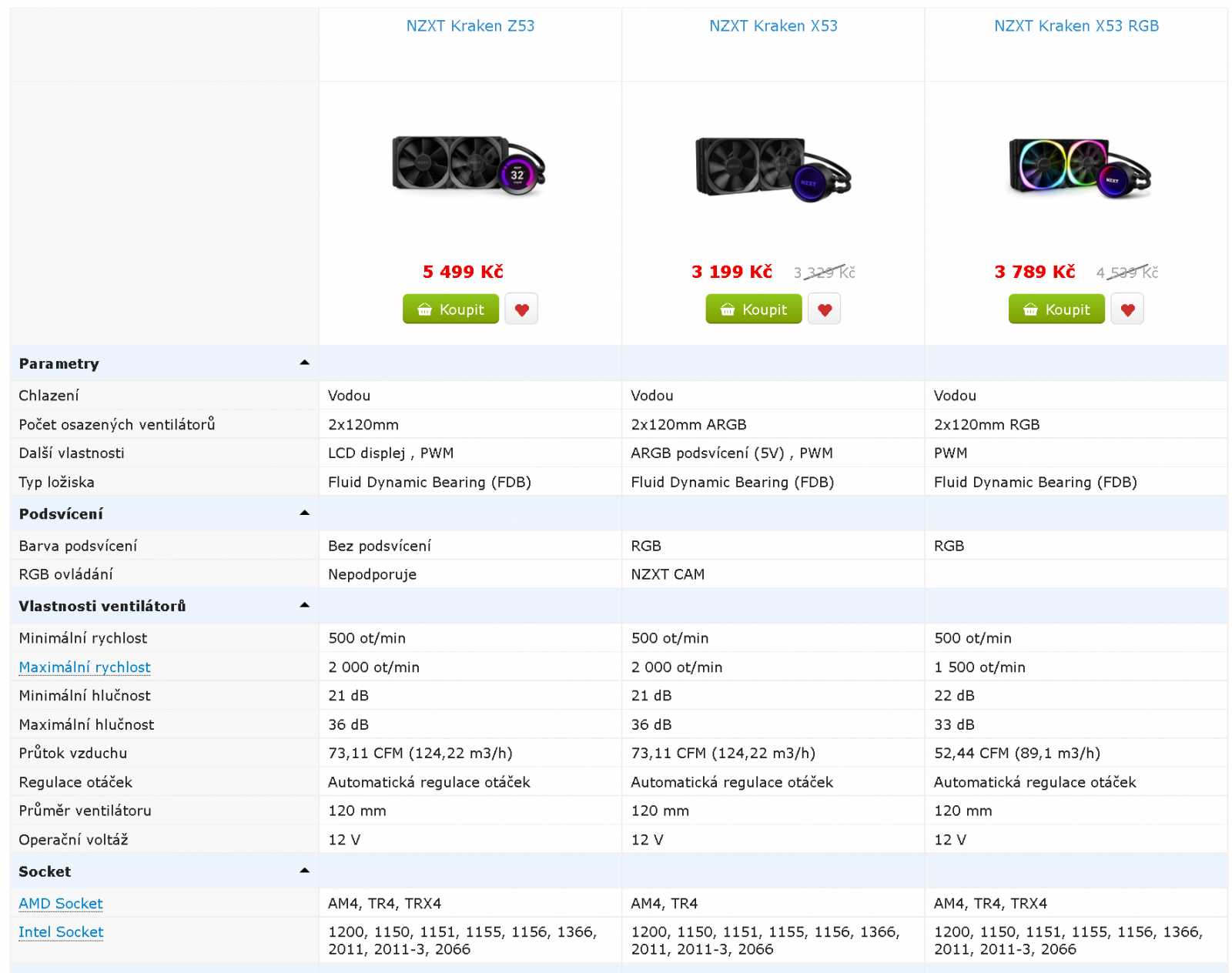1232x973 pixels.
Task: Select '1 500 ot/min' max speed cell
Action: click(x=1076, y=667)
